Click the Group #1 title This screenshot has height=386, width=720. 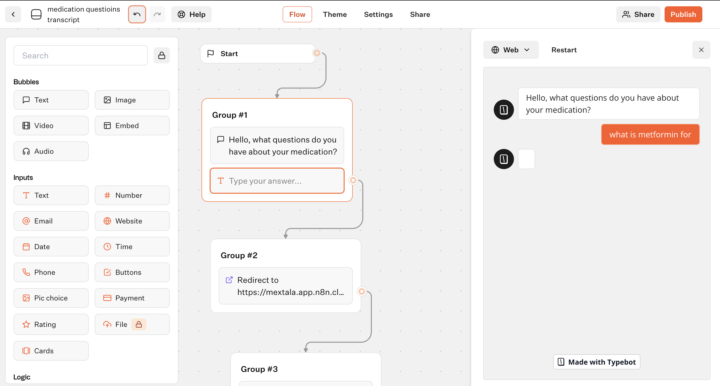(x=230, y=115)
